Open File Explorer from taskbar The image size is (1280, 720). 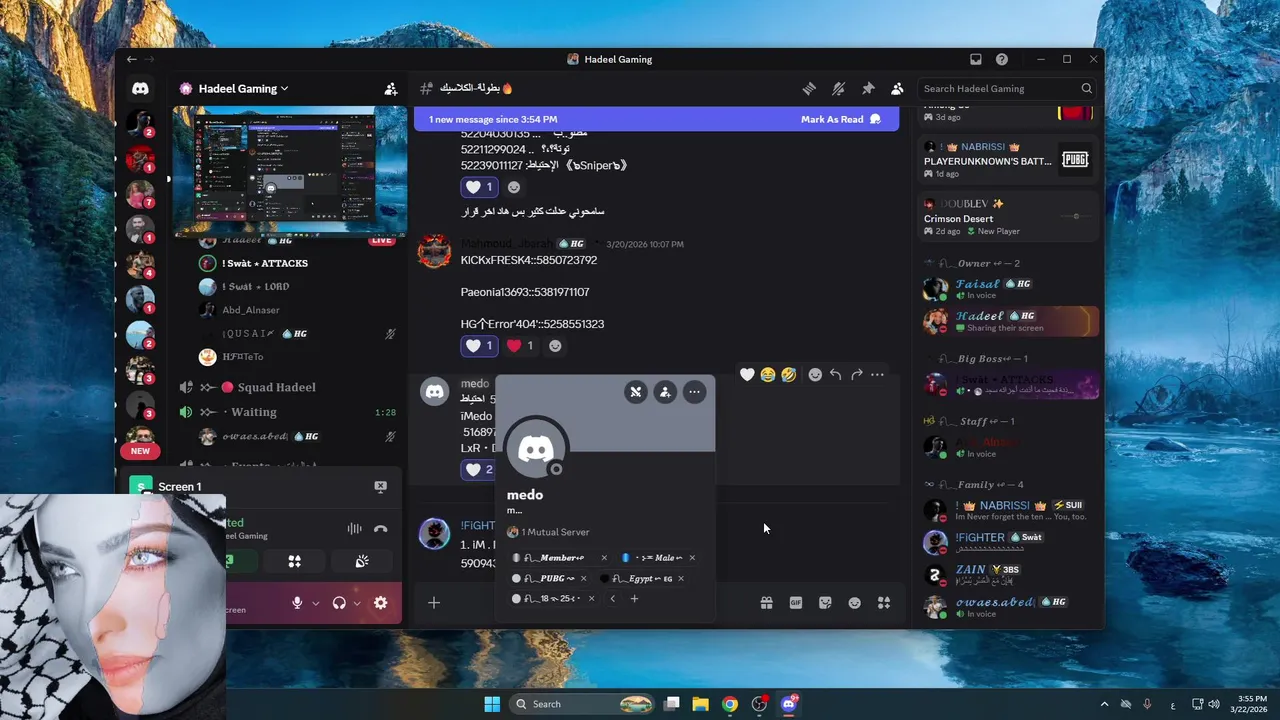(x=701, y=704)
